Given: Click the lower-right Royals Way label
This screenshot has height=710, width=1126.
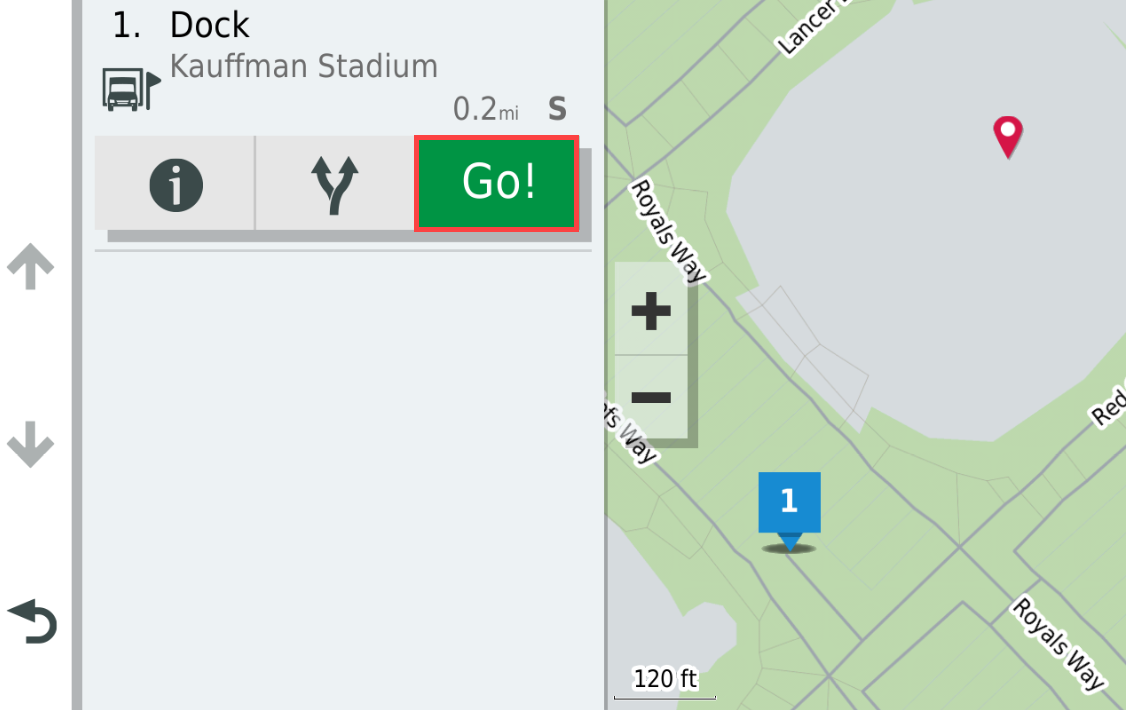Looking at the screenshot, I should coord(1058,643).
